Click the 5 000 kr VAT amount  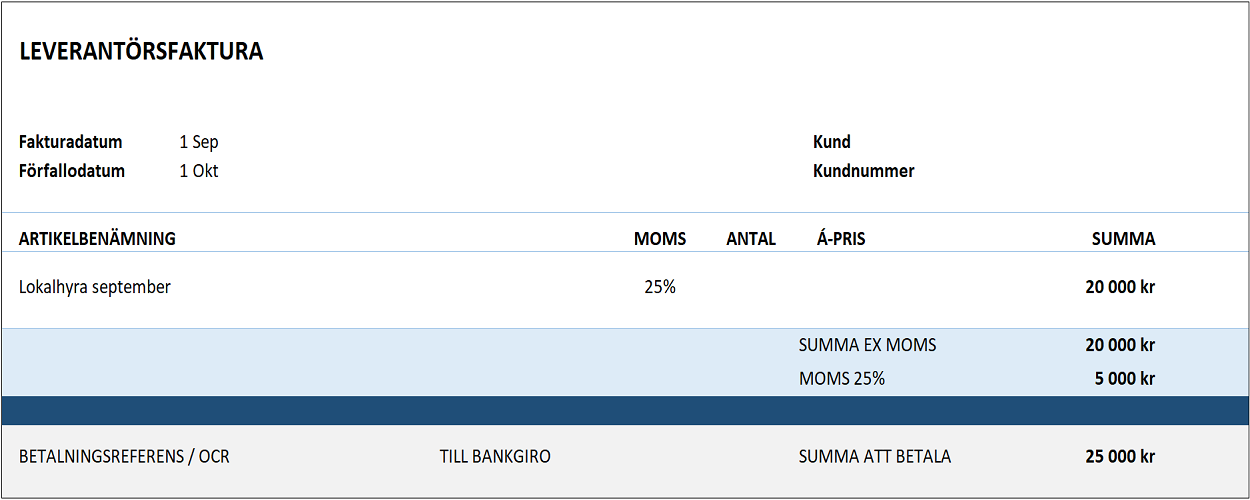[x=1125, y=379]
